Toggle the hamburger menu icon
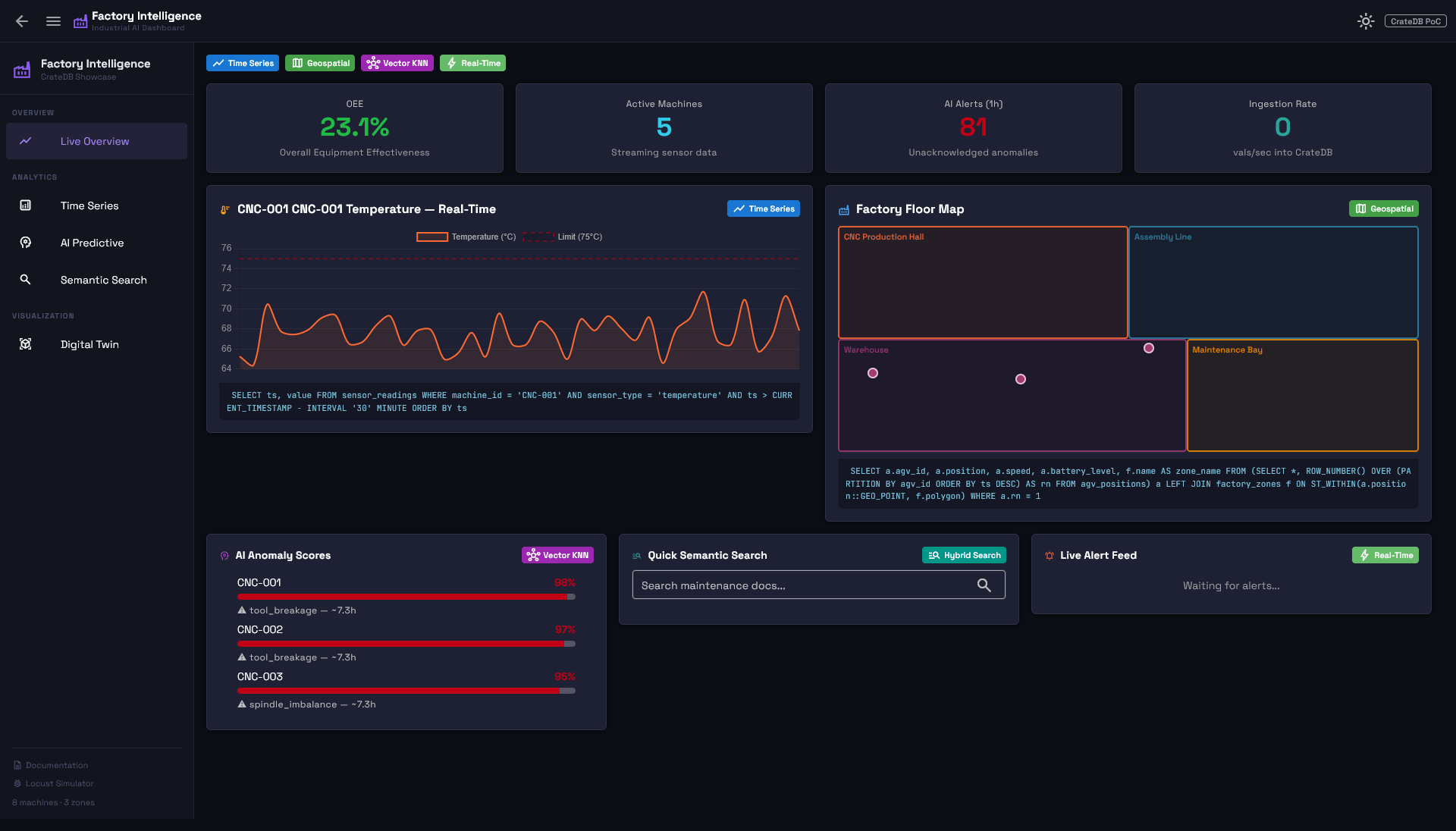 click(53, 21)
